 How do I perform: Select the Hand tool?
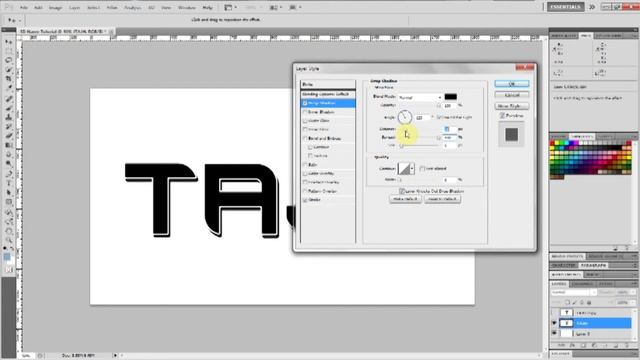(8, 231)
